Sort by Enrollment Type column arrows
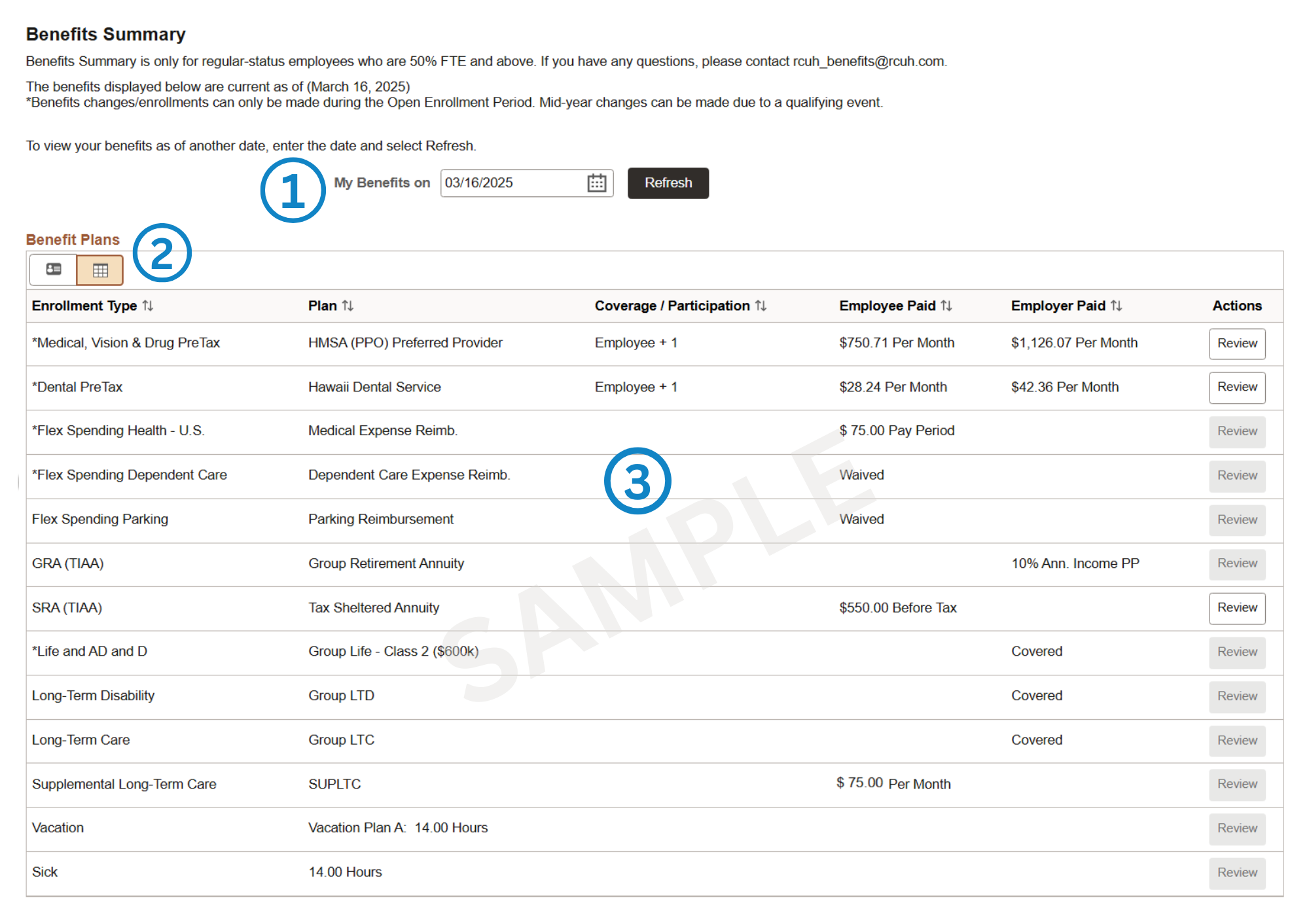Viewport: 1309px width, 924px height. coord(148,306)
